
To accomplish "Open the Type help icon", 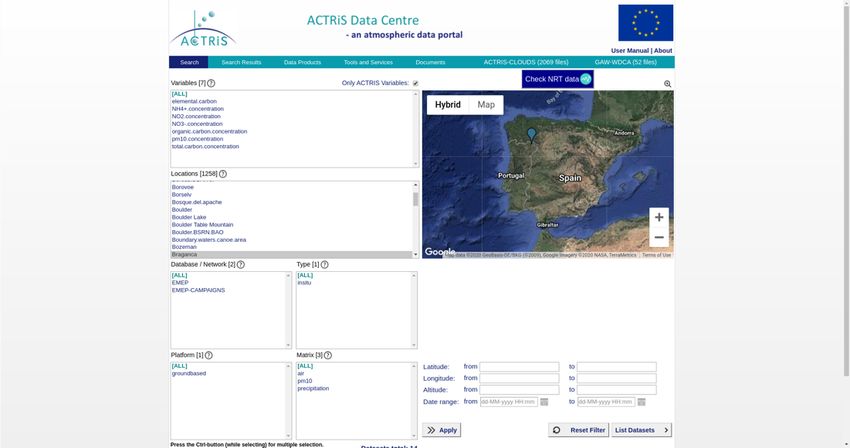I will point(324,265).
